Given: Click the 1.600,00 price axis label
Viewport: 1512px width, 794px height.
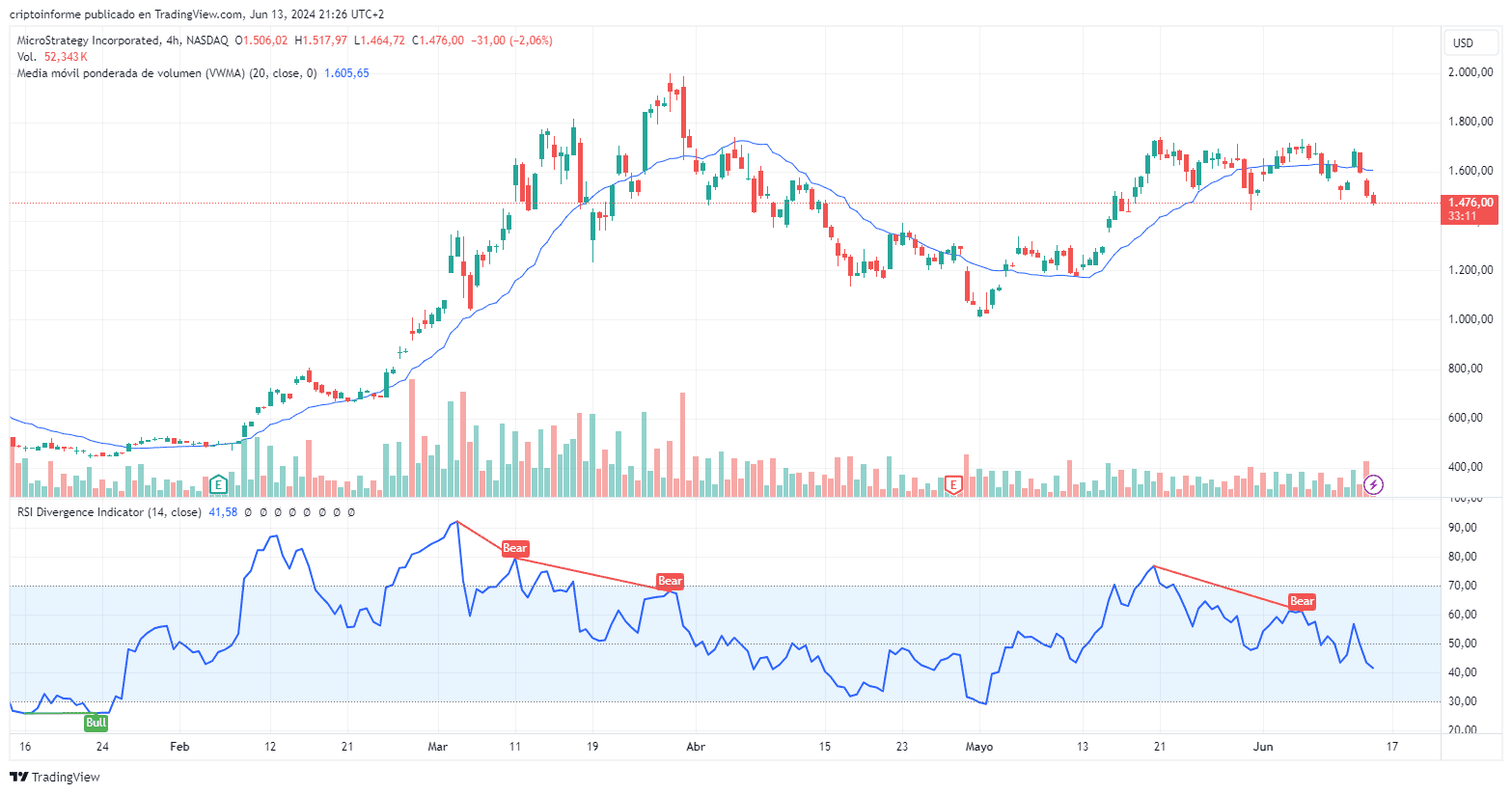Looking at the screenshot, I should pos(1471,171).
